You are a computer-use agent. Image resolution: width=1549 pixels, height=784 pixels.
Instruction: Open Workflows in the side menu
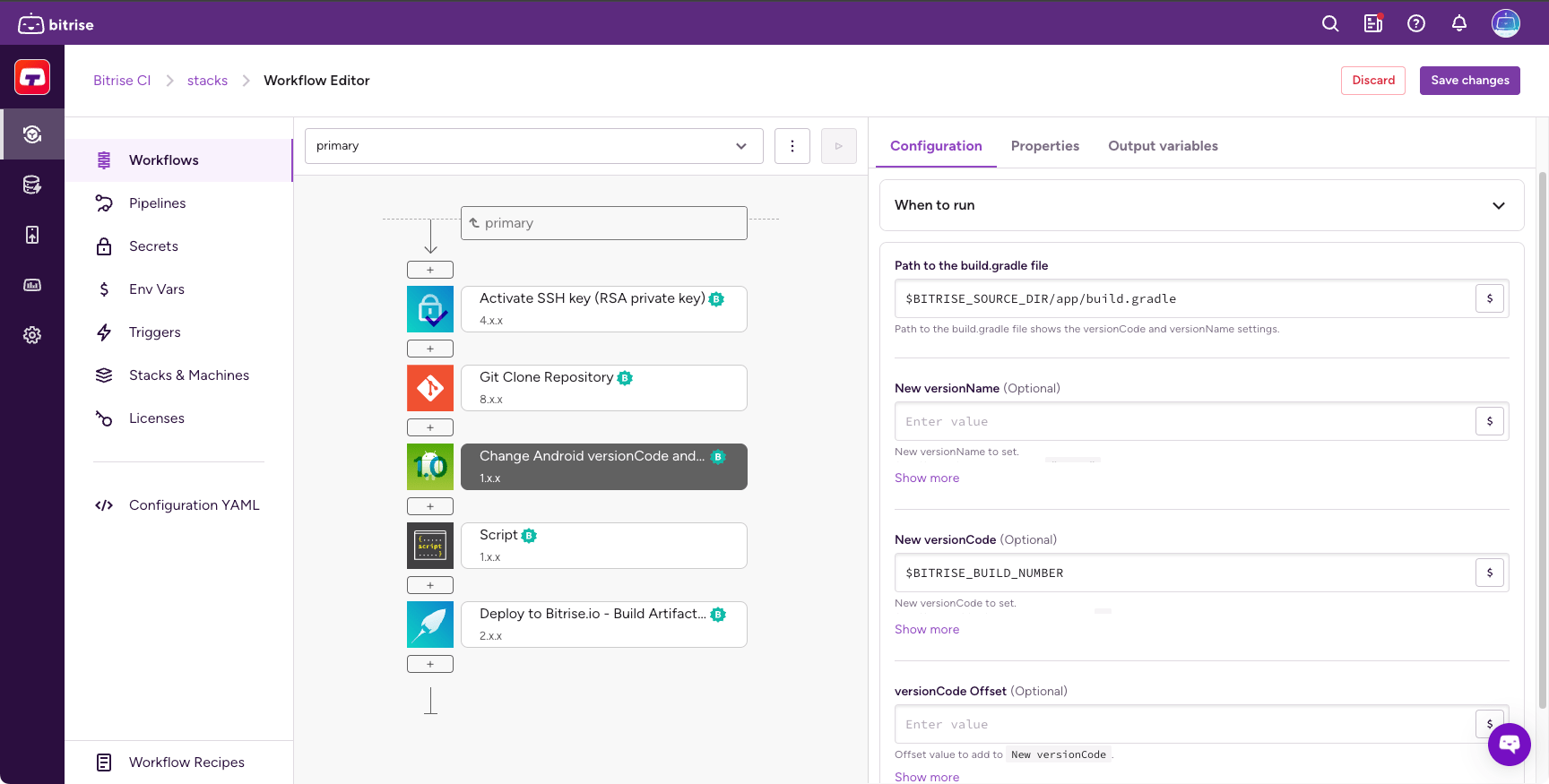179,160
